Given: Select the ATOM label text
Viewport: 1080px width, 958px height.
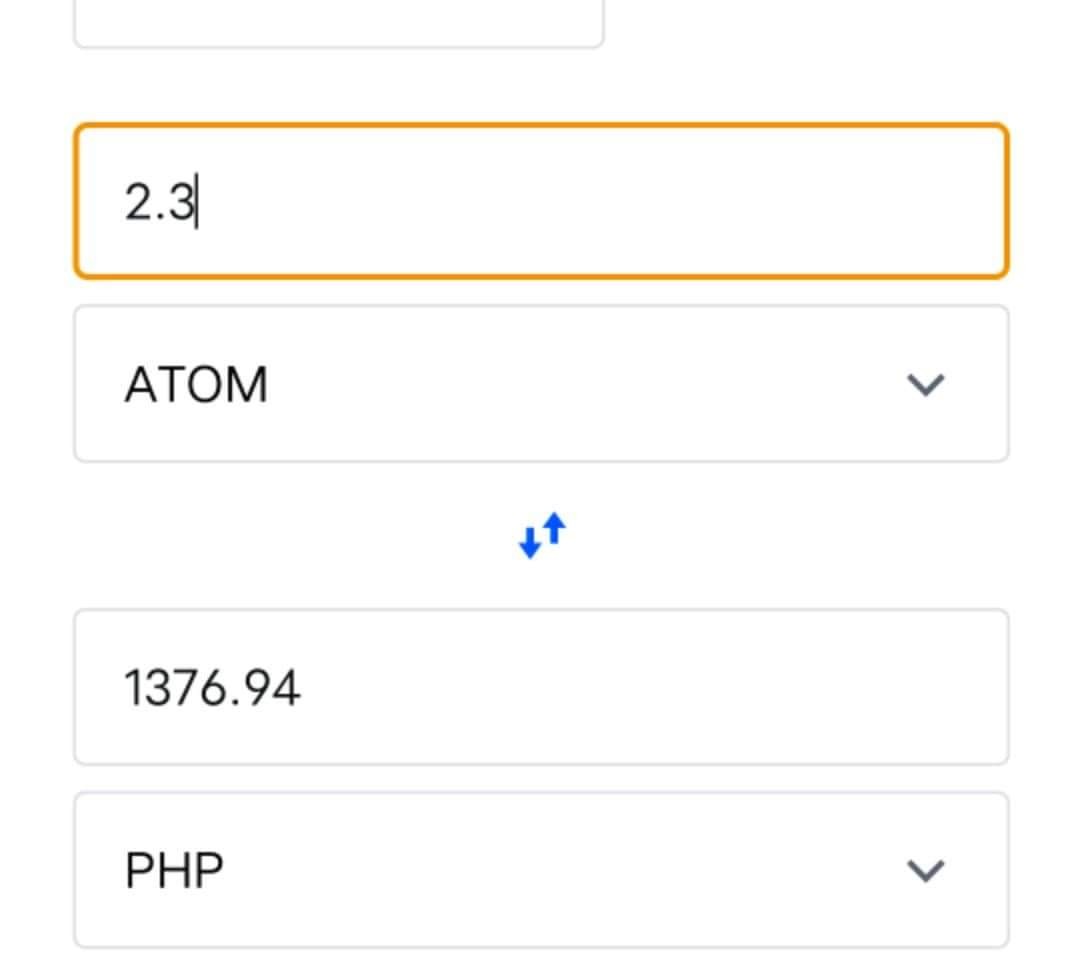Looking at the screenshot, I should [x=196, y=384].
